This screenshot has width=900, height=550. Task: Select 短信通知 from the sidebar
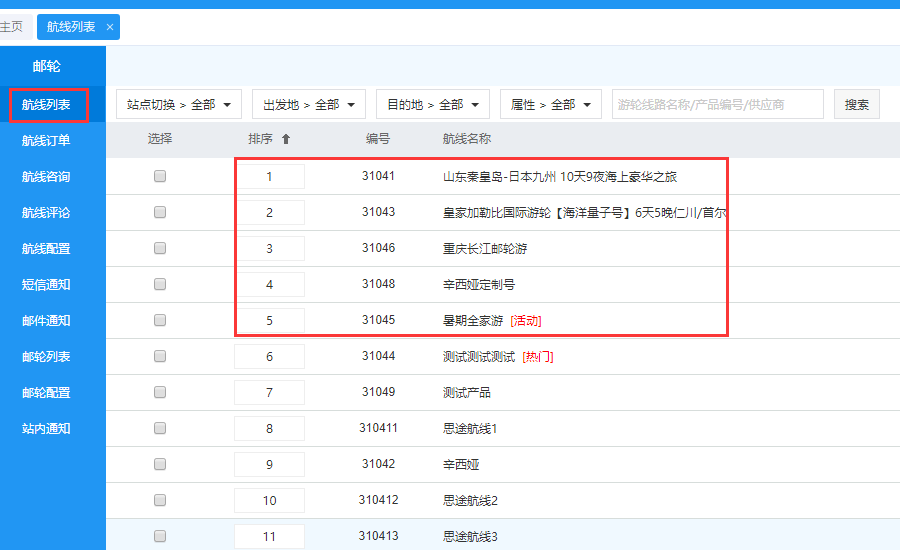tap(46, 285)
